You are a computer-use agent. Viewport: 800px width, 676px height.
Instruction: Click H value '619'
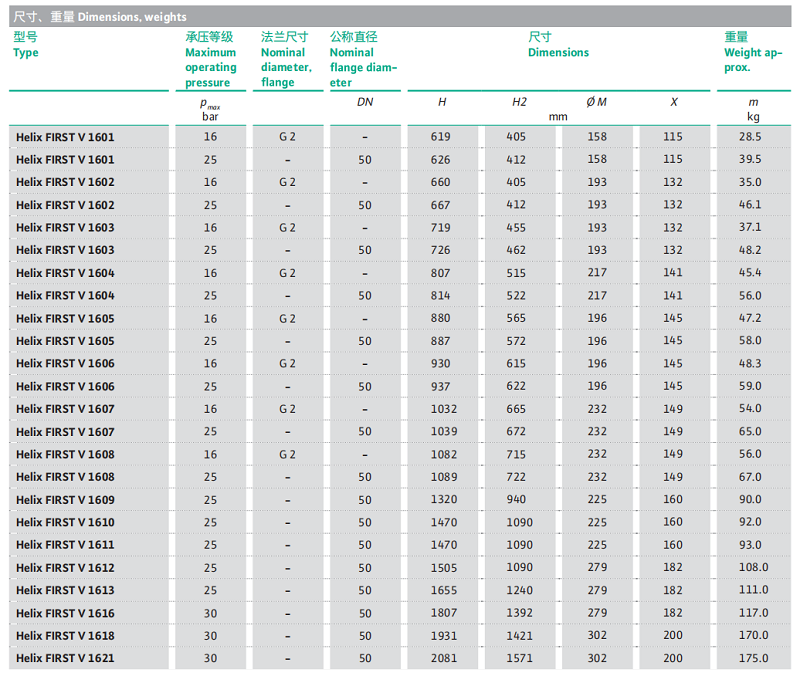[x=440, y=137]
